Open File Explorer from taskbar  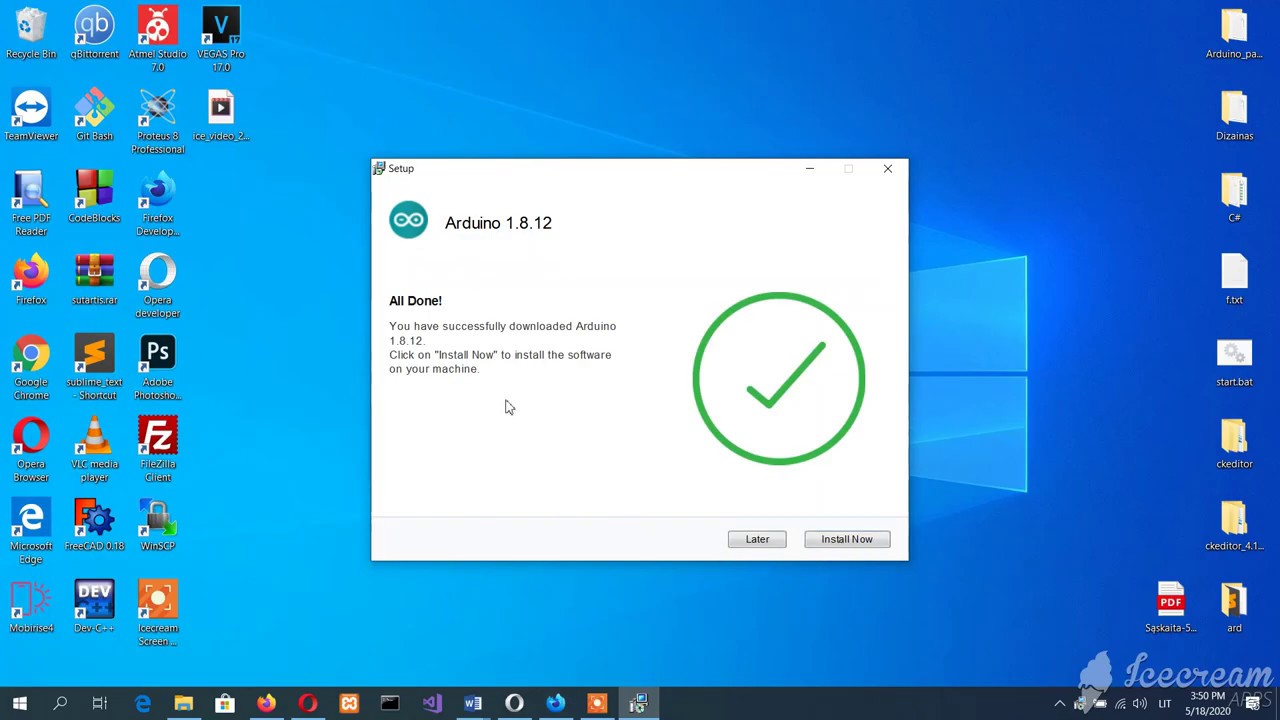pyautogui.click(x=183, y=704)
